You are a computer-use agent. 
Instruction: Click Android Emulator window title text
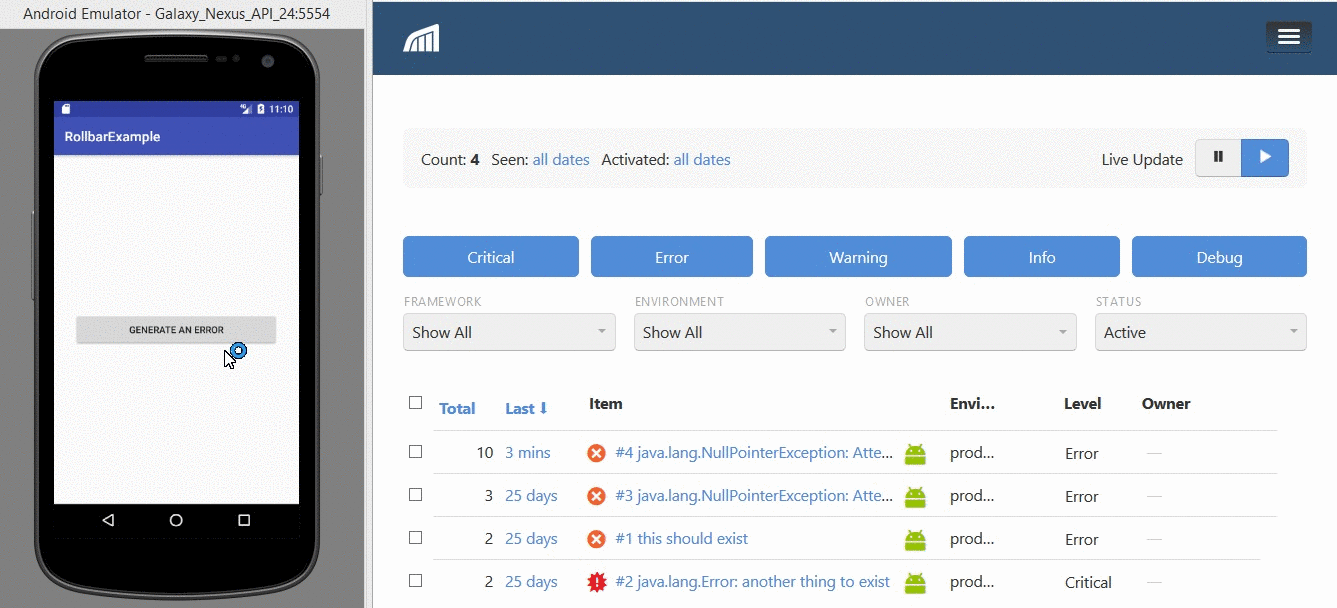[x=177, y=14]
